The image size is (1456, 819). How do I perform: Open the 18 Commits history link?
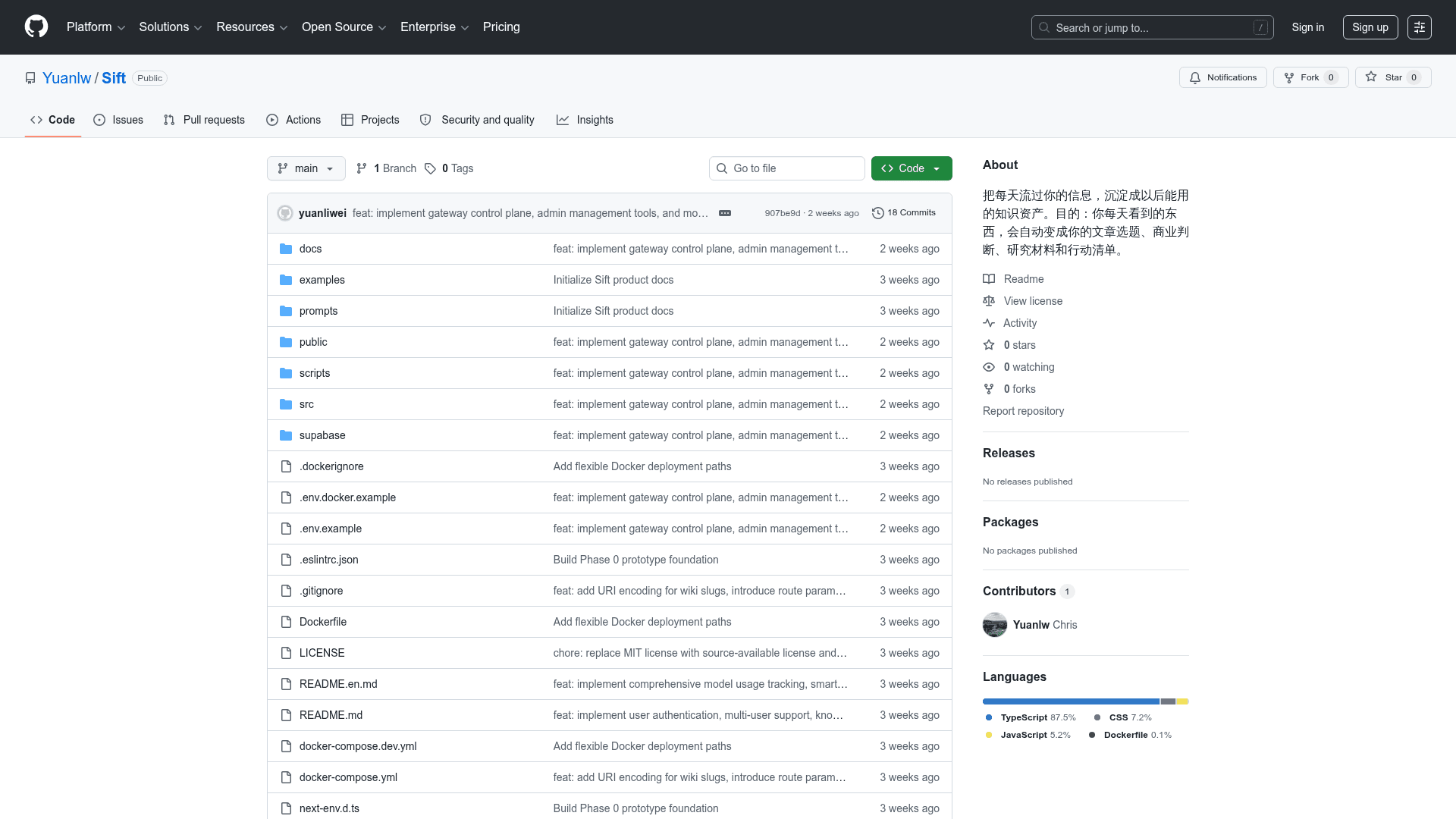coord(904,213)
